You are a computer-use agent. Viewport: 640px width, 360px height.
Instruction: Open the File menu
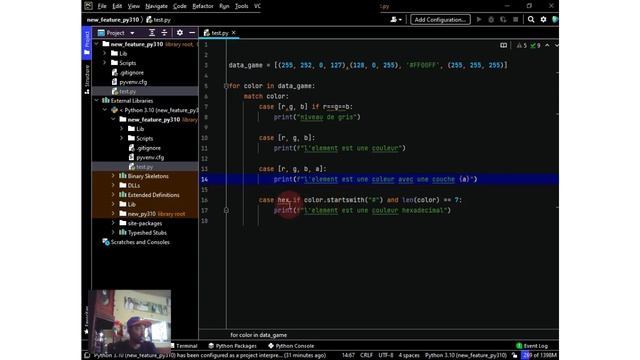coord(102,6)
